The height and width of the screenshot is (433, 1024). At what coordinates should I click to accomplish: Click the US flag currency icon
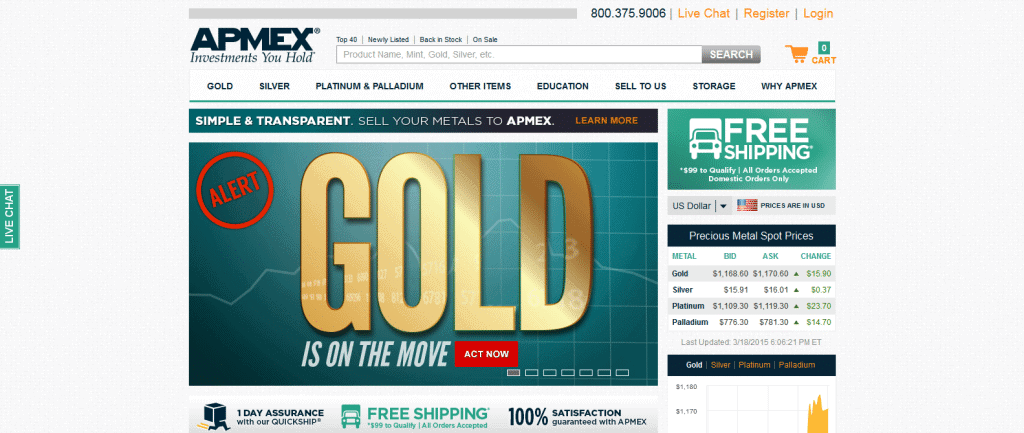[x=747, y=205]
